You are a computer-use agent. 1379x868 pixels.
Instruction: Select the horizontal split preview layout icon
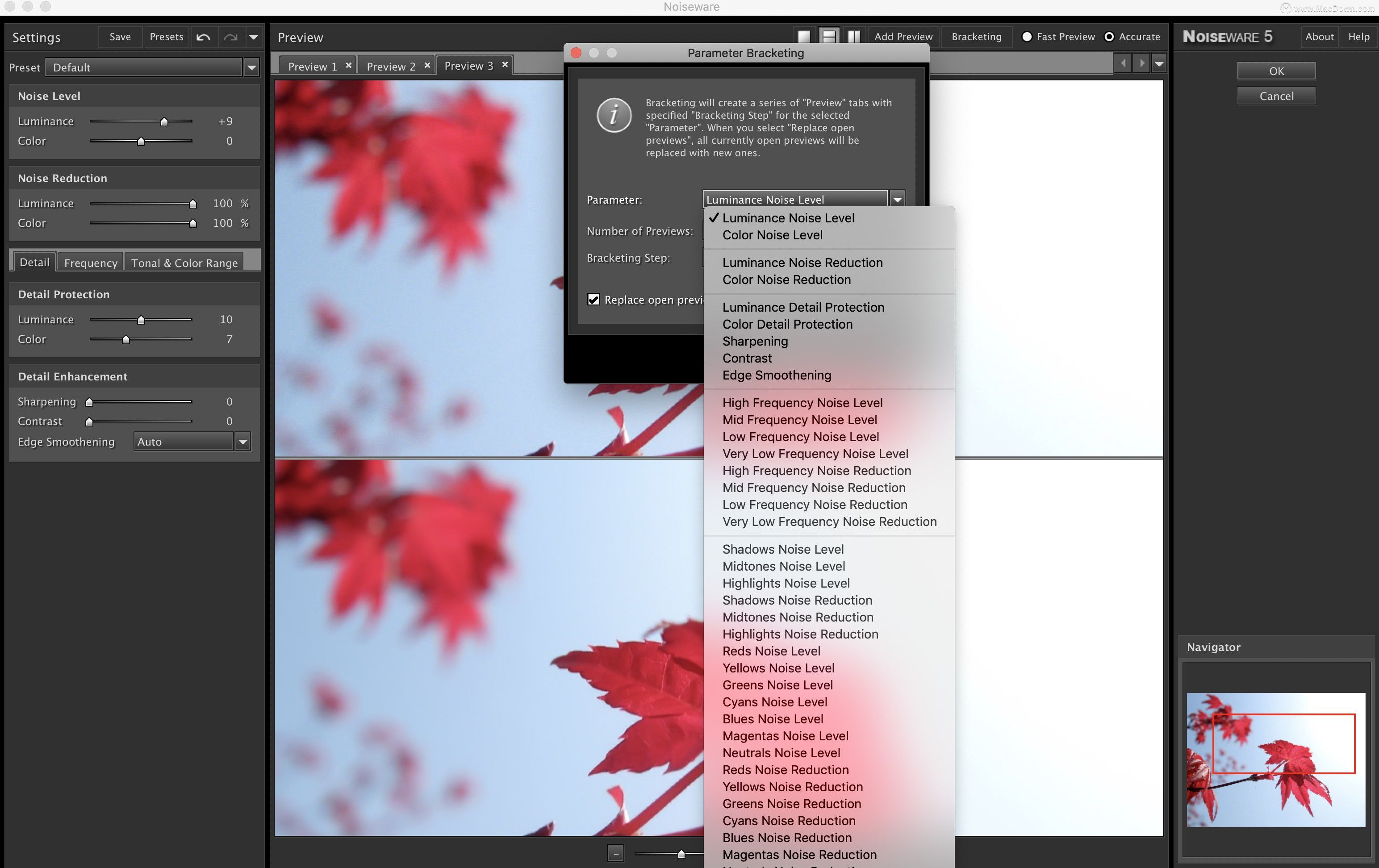(829, 37)
